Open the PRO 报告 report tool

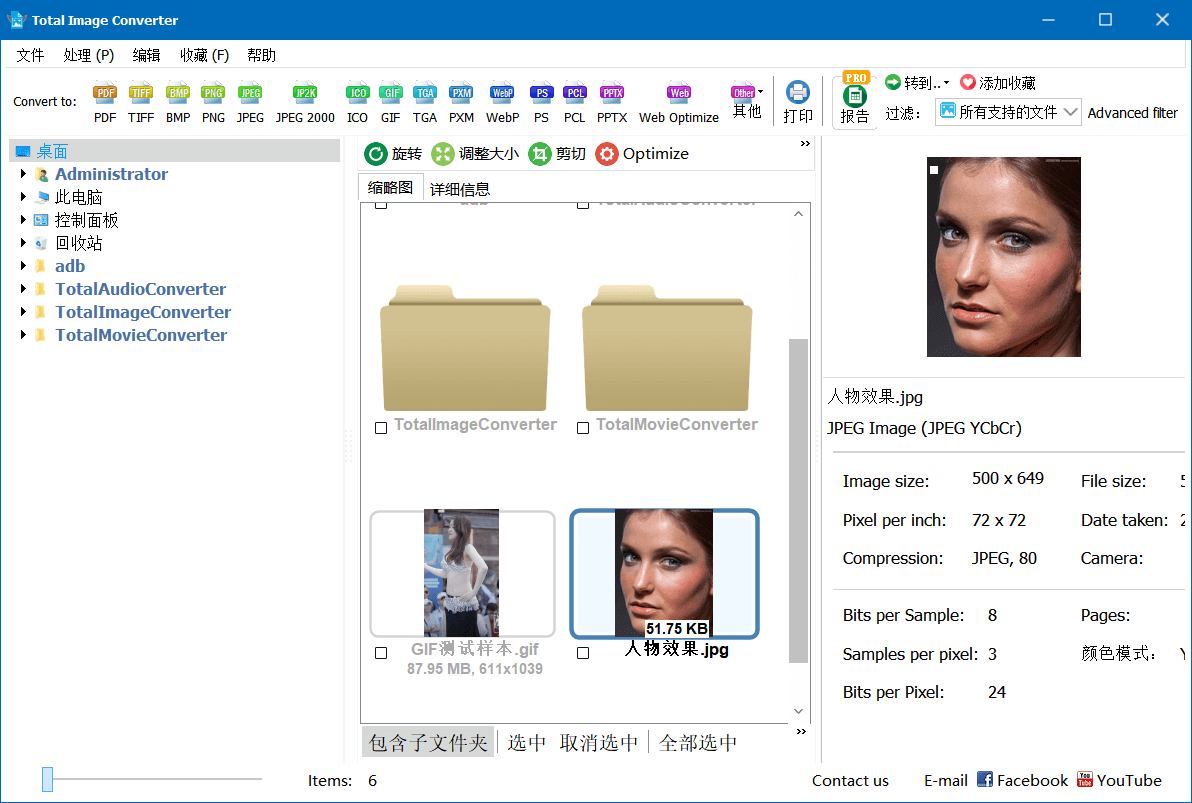click(853, 100)
